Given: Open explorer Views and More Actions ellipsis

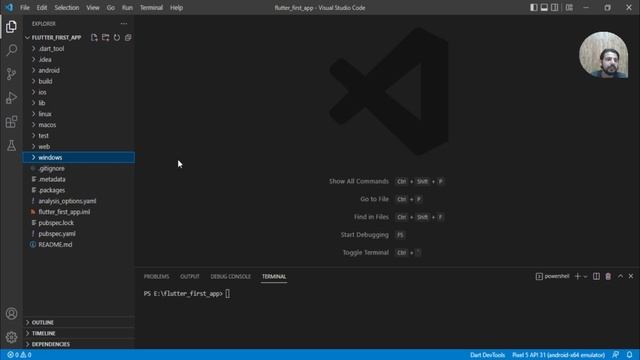Looking at the screenshot, I should [x=124, y=24].
